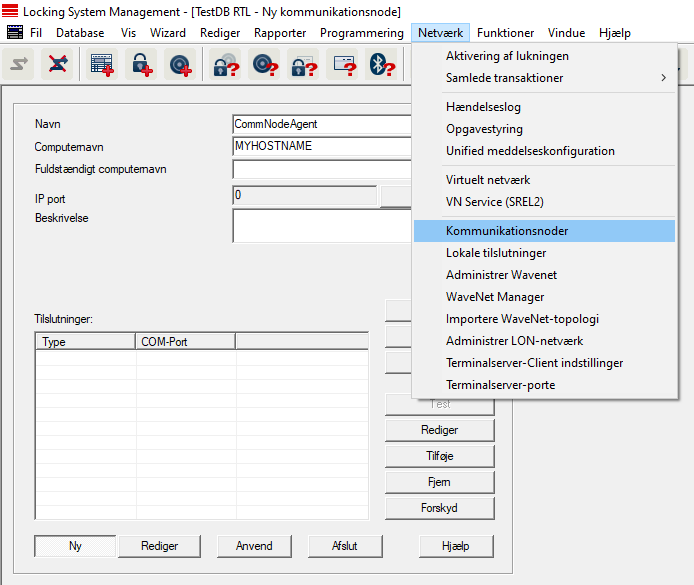Click into the Beskrivelse text box
694x585 pixels.
point(322,226)
